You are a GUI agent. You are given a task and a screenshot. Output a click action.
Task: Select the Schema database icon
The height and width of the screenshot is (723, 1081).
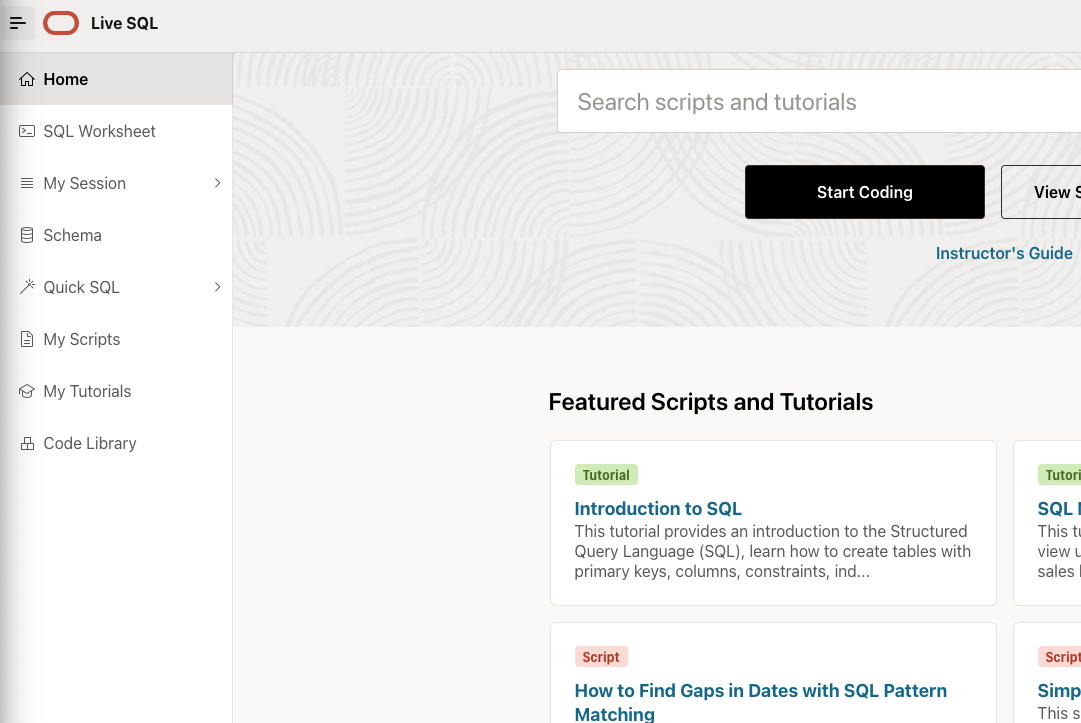(x=27, y=235)
